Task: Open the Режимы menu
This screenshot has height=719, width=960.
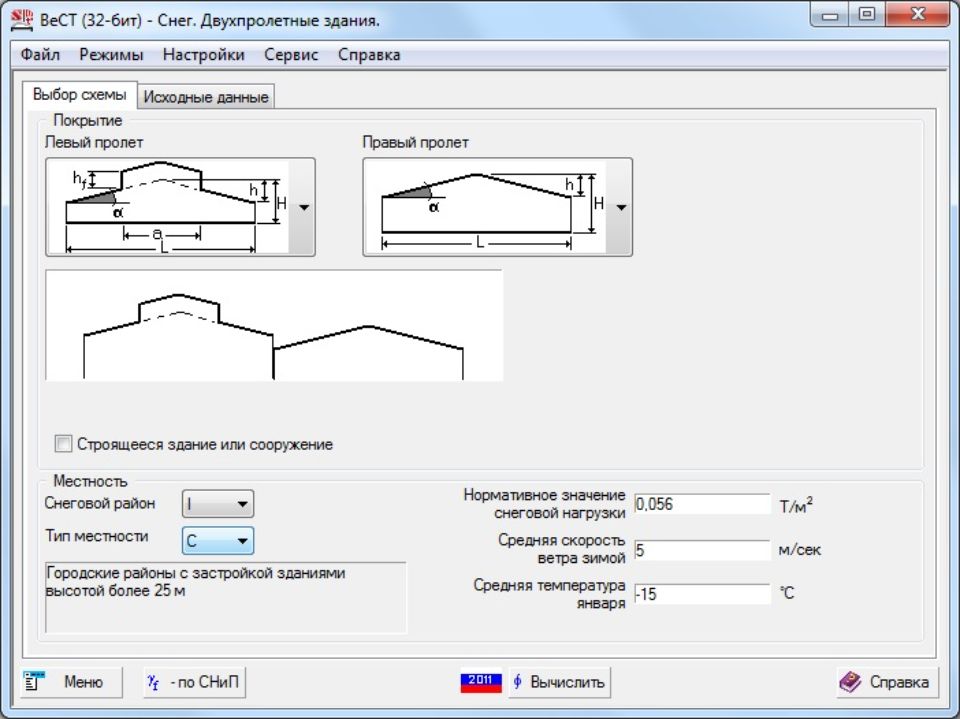Action: (111, 55)
